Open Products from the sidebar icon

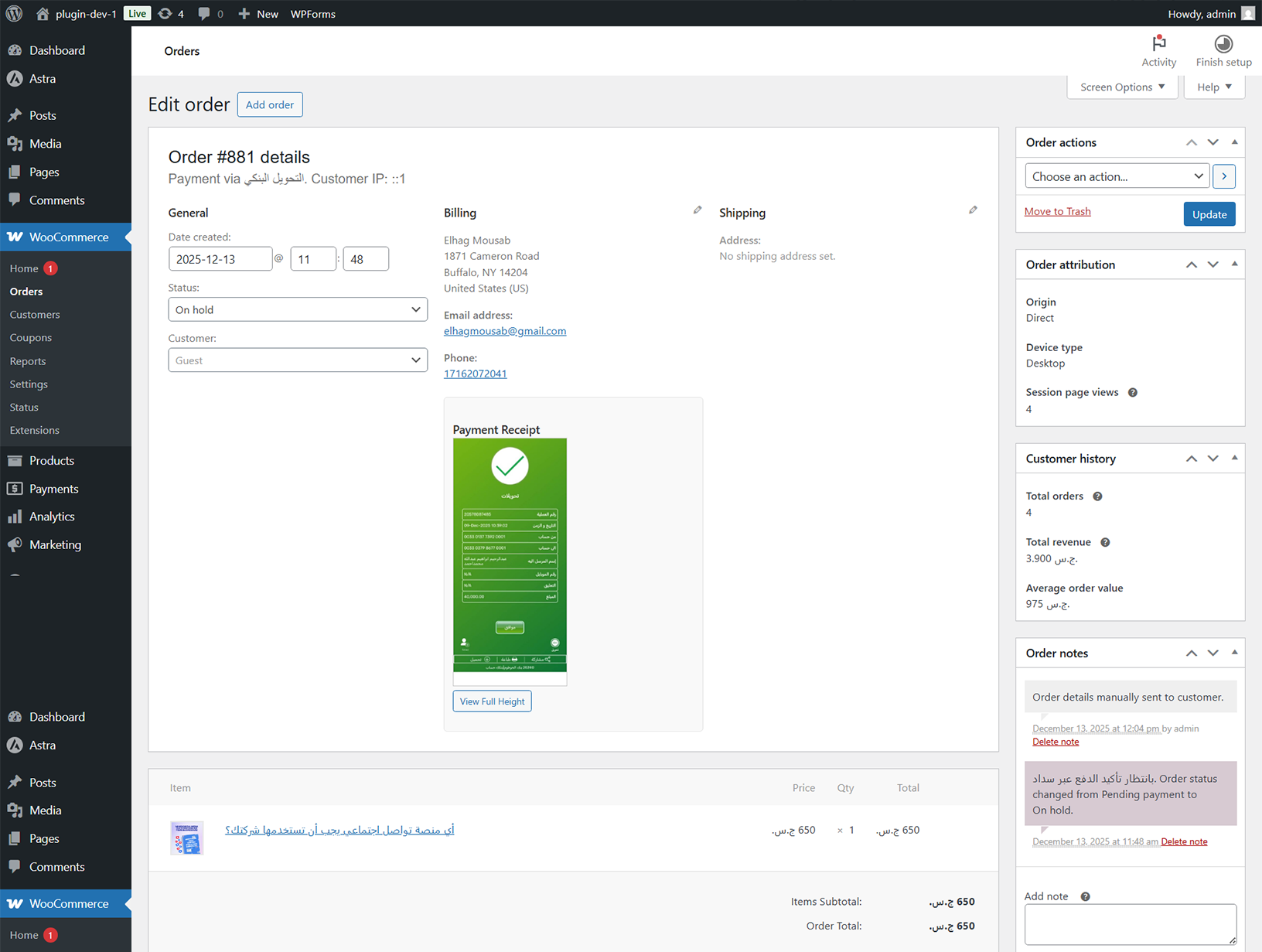click(x=15, y=460)
